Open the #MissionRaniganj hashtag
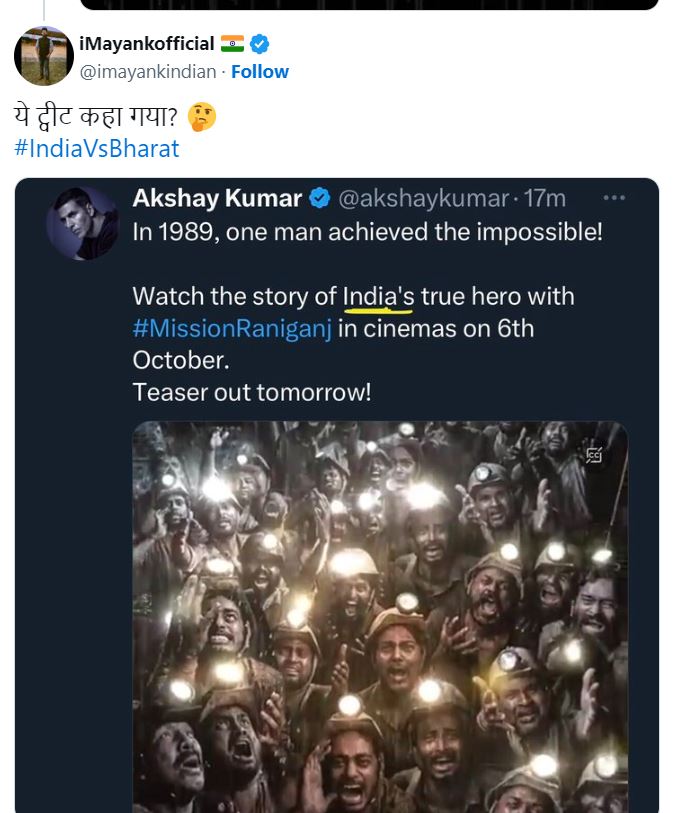 [231, 329]
